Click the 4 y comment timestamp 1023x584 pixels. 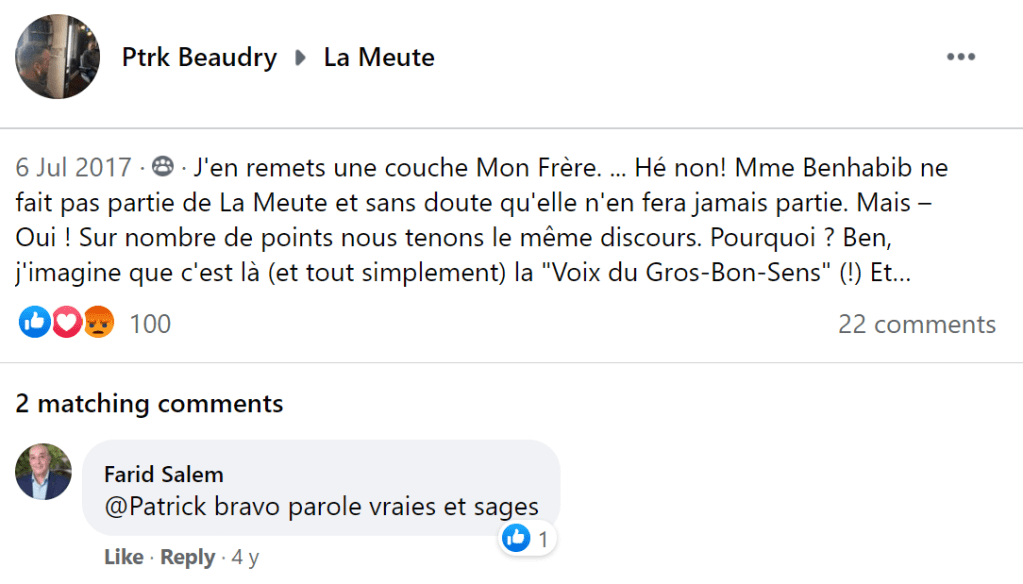(245, 557)
